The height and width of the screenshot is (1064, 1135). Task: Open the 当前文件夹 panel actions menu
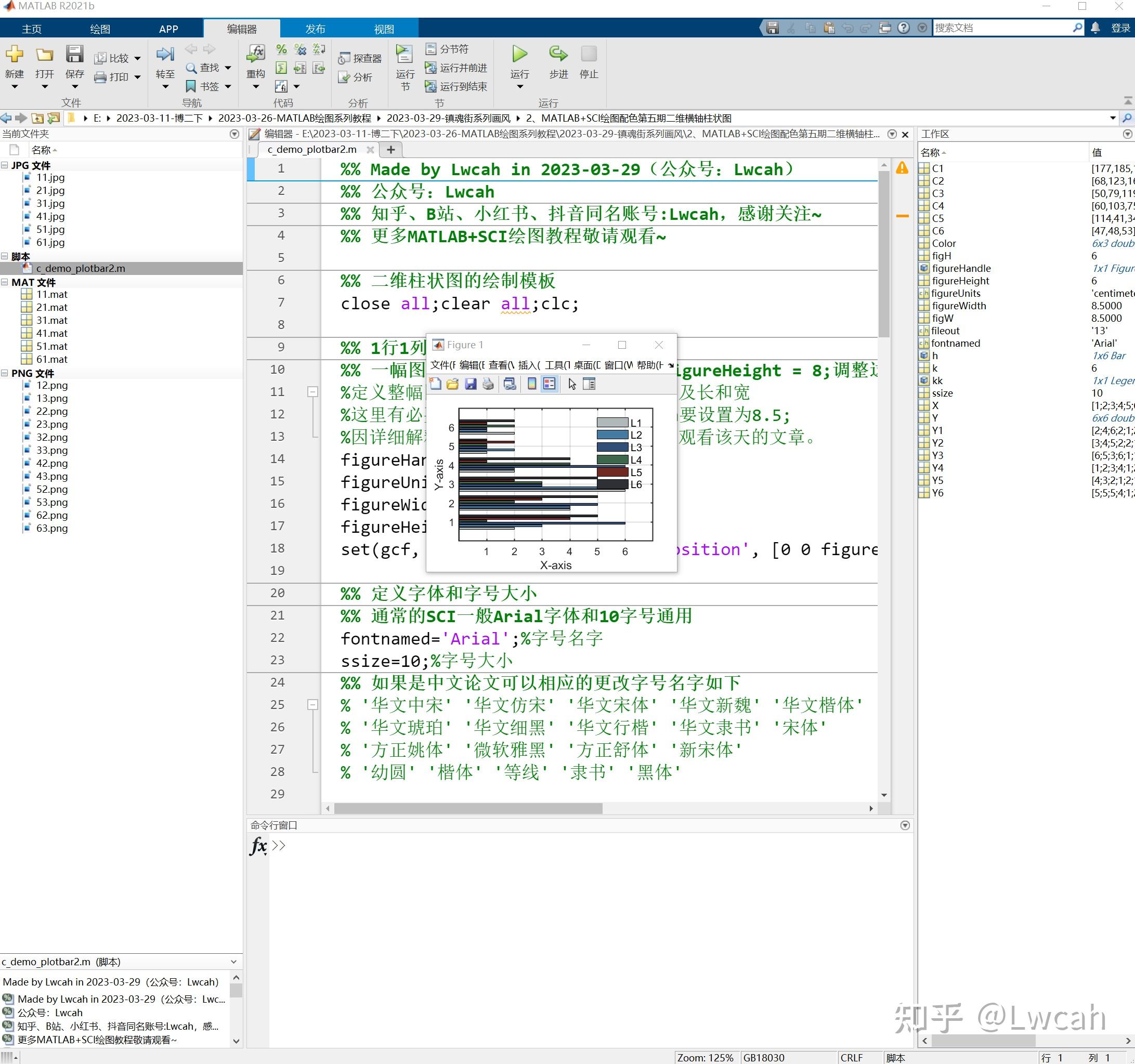tap(234, 134)
